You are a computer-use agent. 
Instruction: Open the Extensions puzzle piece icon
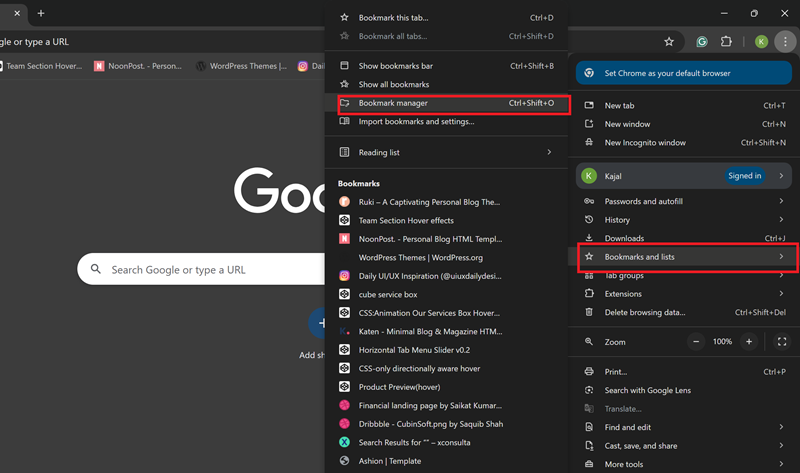(x=726, y=42)
